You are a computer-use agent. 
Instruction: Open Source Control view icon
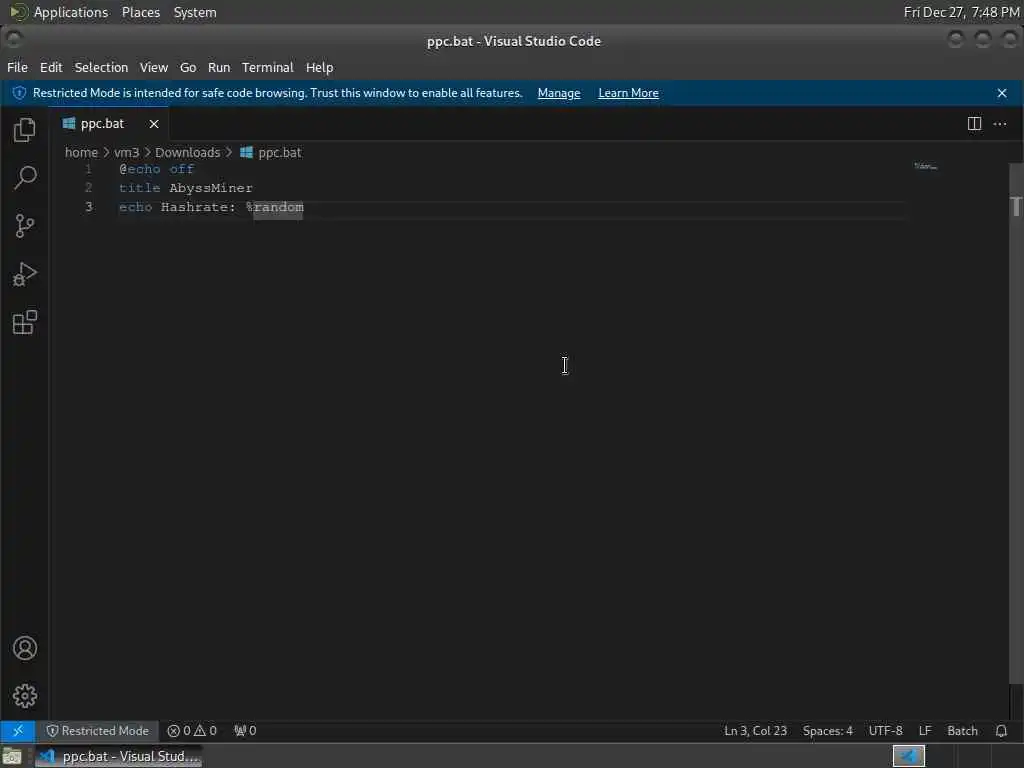coord(25,226)
